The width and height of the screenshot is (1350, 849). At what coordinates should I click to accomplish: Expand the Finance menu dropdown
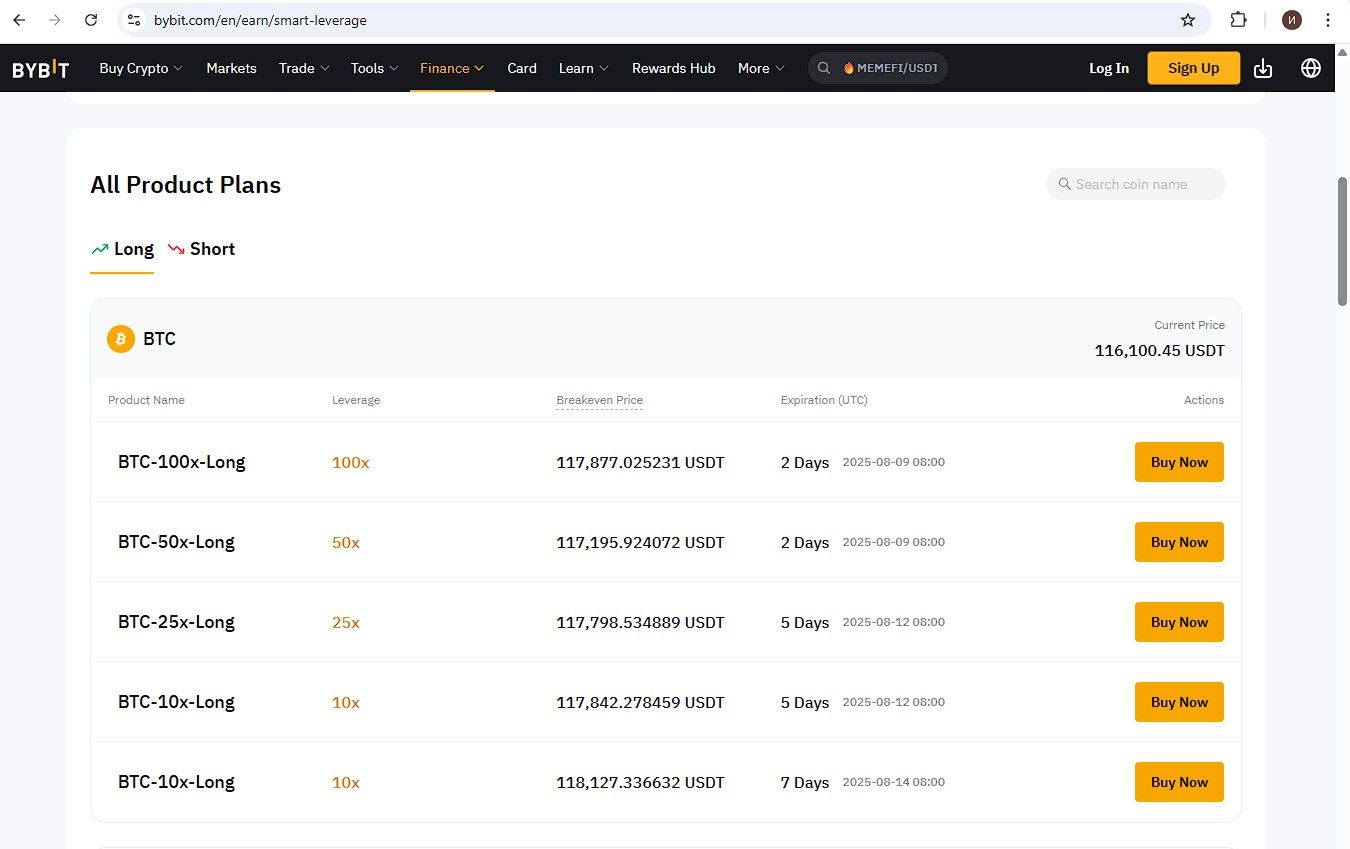[x=452, y=68]
